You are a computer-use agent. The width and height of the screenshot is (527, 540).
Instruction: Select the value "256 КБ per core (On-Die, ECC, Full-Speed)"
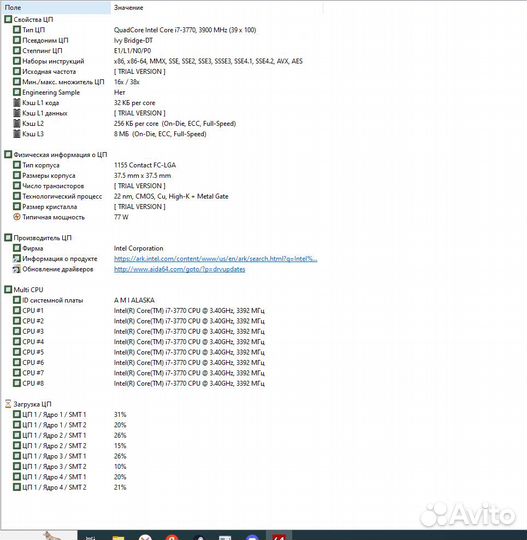[175, 123]
